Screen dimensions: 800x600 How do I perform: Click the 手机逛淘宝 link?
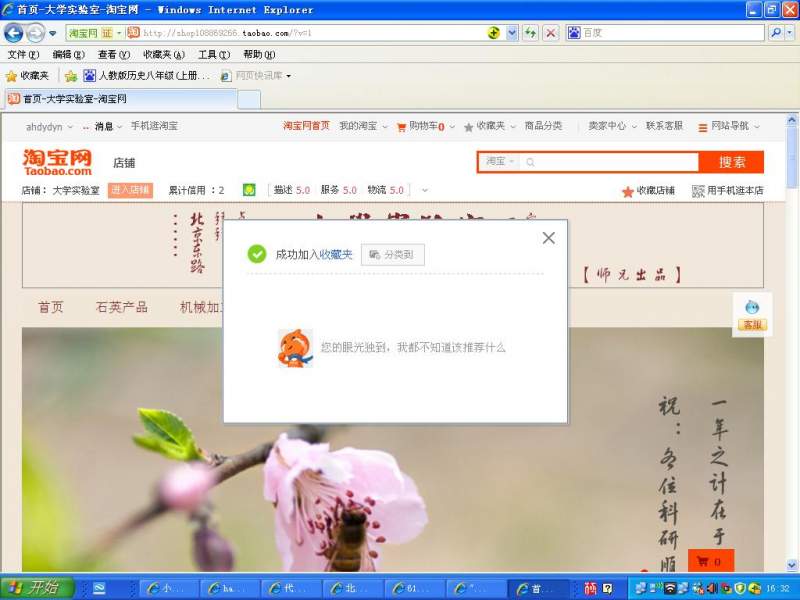pos(154,126)
